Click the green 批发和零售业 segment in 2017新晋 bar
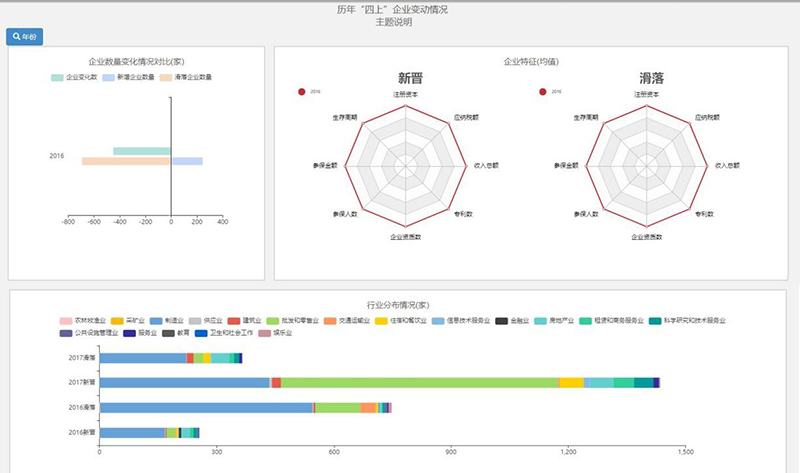 coord(420,383)
